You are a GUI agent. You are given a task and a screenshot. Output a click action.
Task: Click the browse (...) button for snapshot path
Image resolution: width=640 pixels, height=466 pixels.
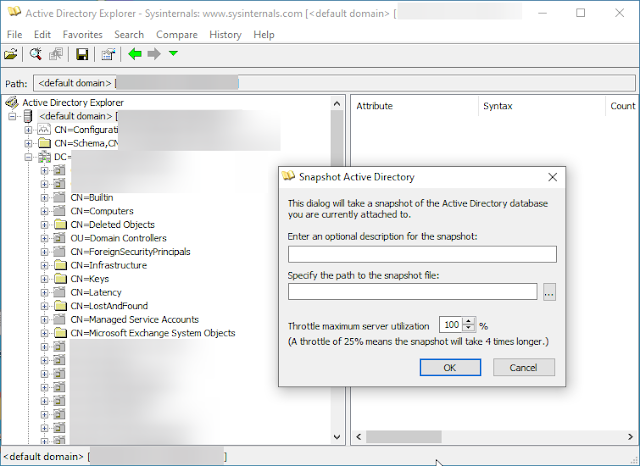pos(549,292)
